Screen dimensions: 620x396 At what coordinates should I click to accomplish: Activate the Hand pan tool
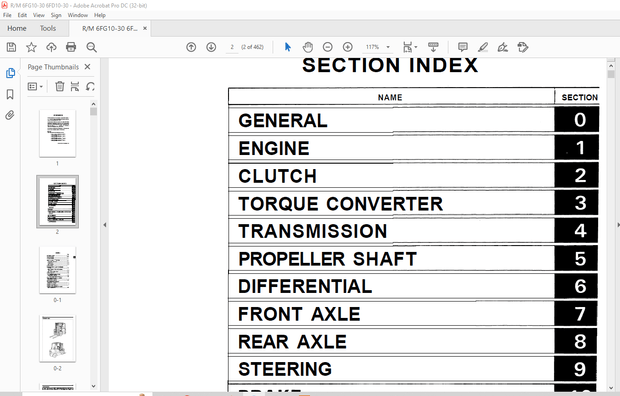[x=308, y=47]
